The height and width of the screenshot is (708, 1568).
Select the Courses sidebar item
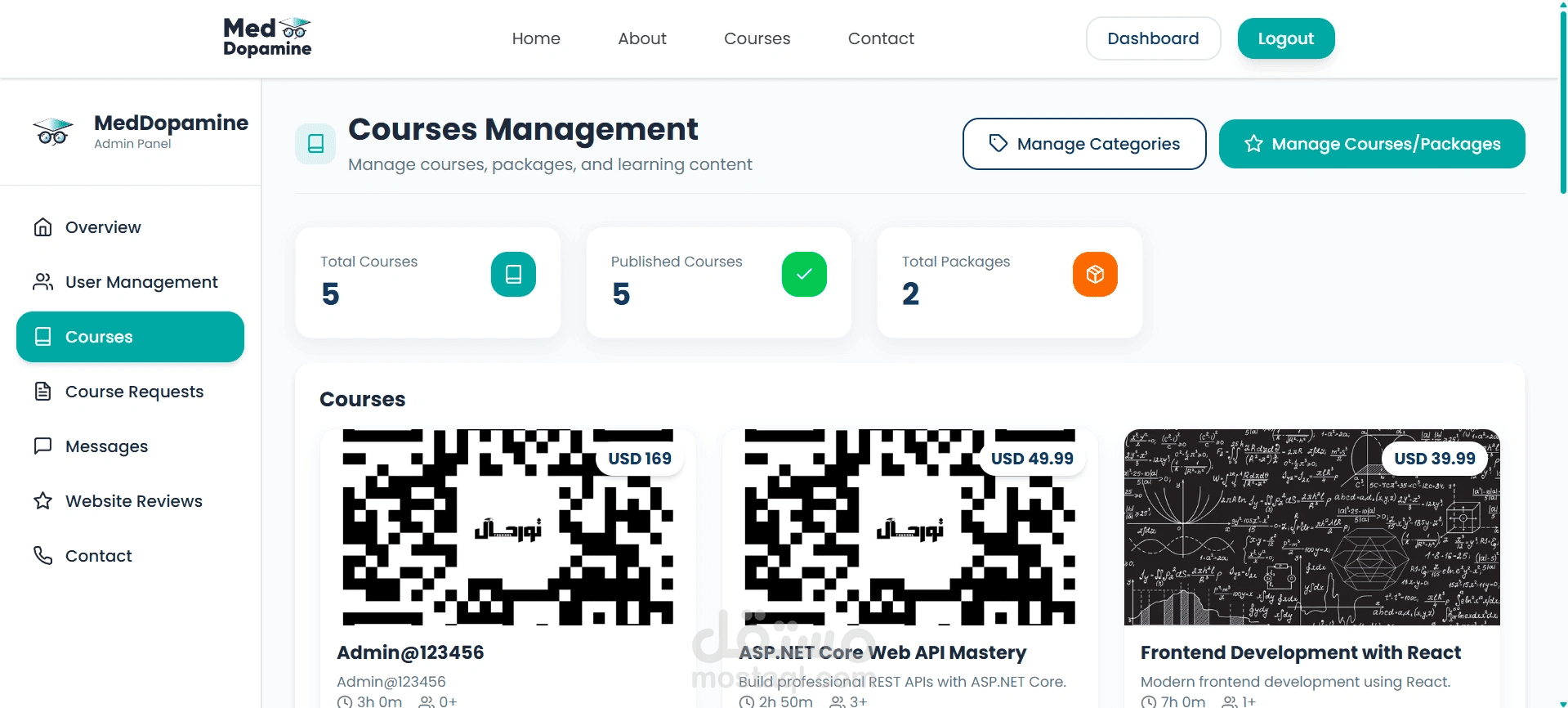(x=130, y=337)
